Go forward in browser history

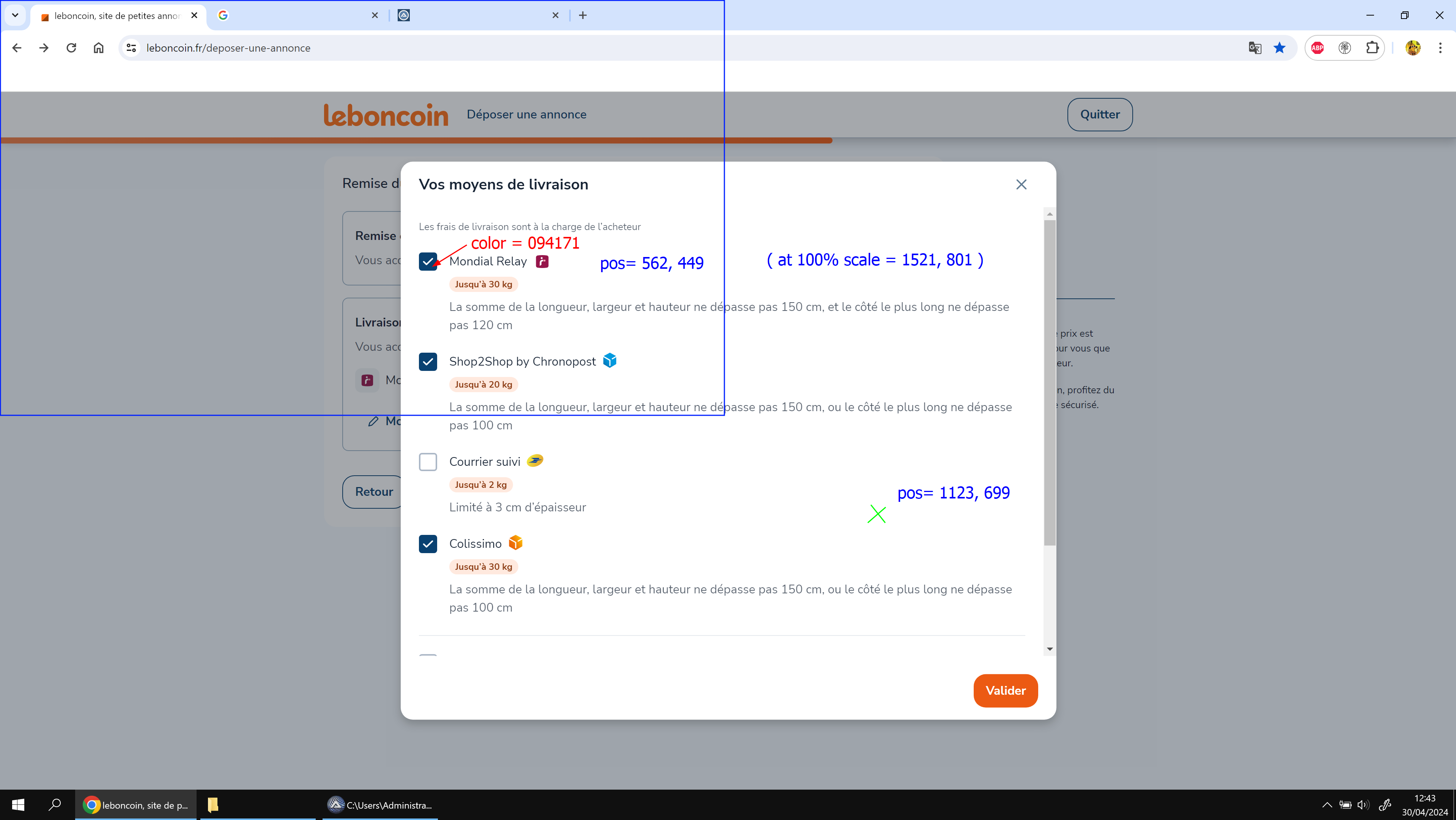[x=44, y=48]
